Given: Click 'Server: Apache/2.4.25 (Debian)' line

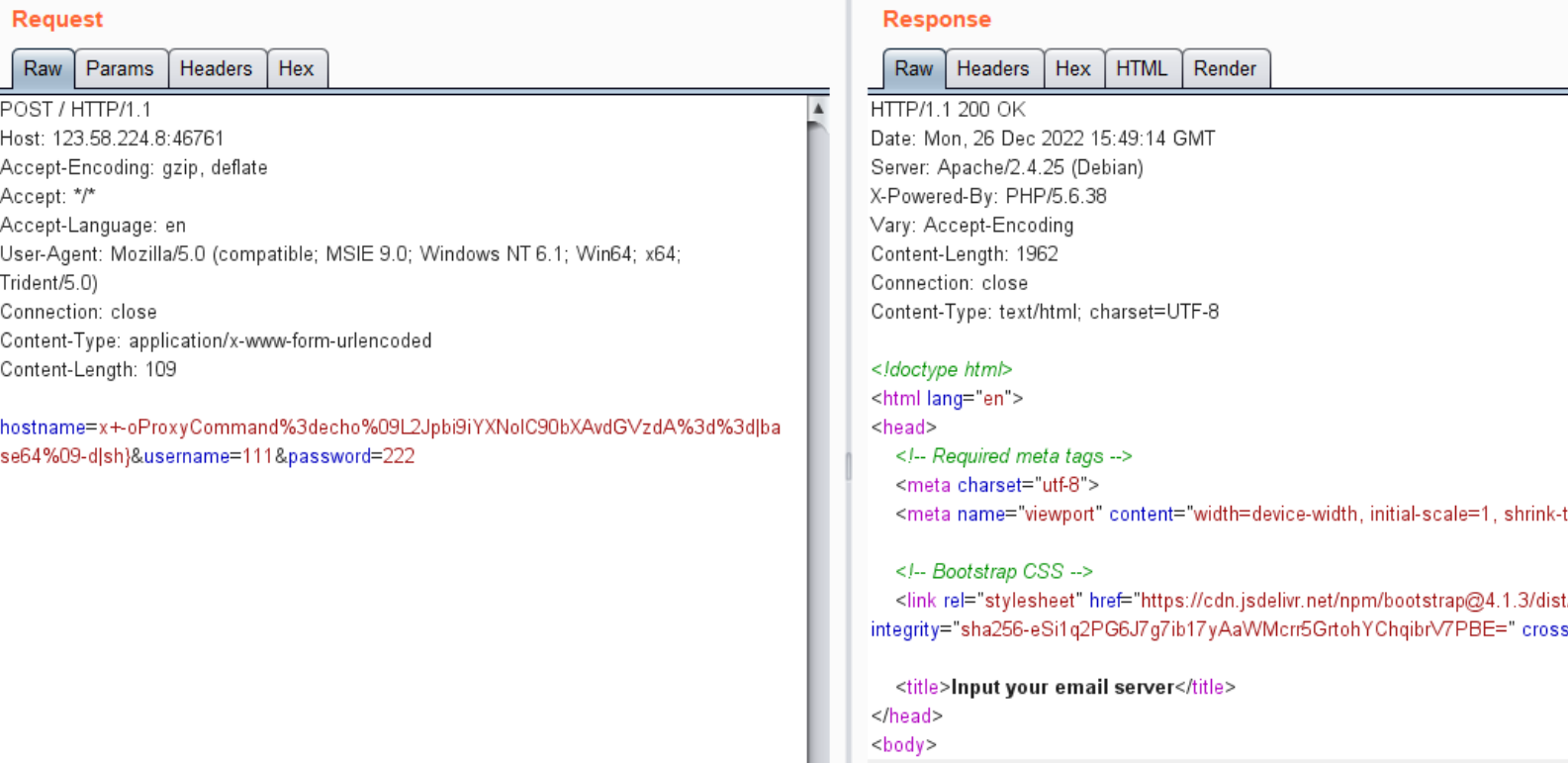Looking at the screenshot, I should point(1007,167).
